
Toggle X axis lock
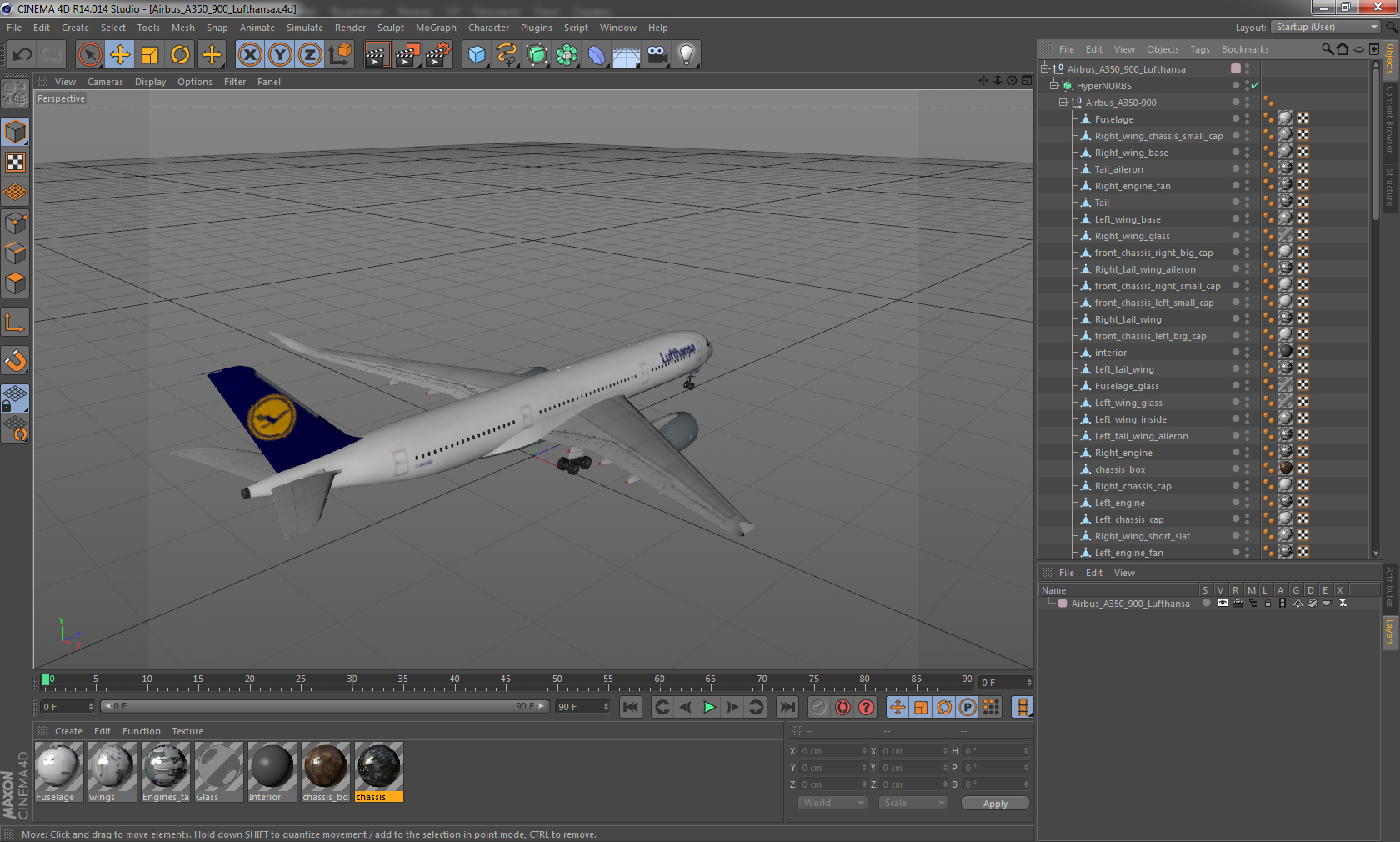click(250, 55)
